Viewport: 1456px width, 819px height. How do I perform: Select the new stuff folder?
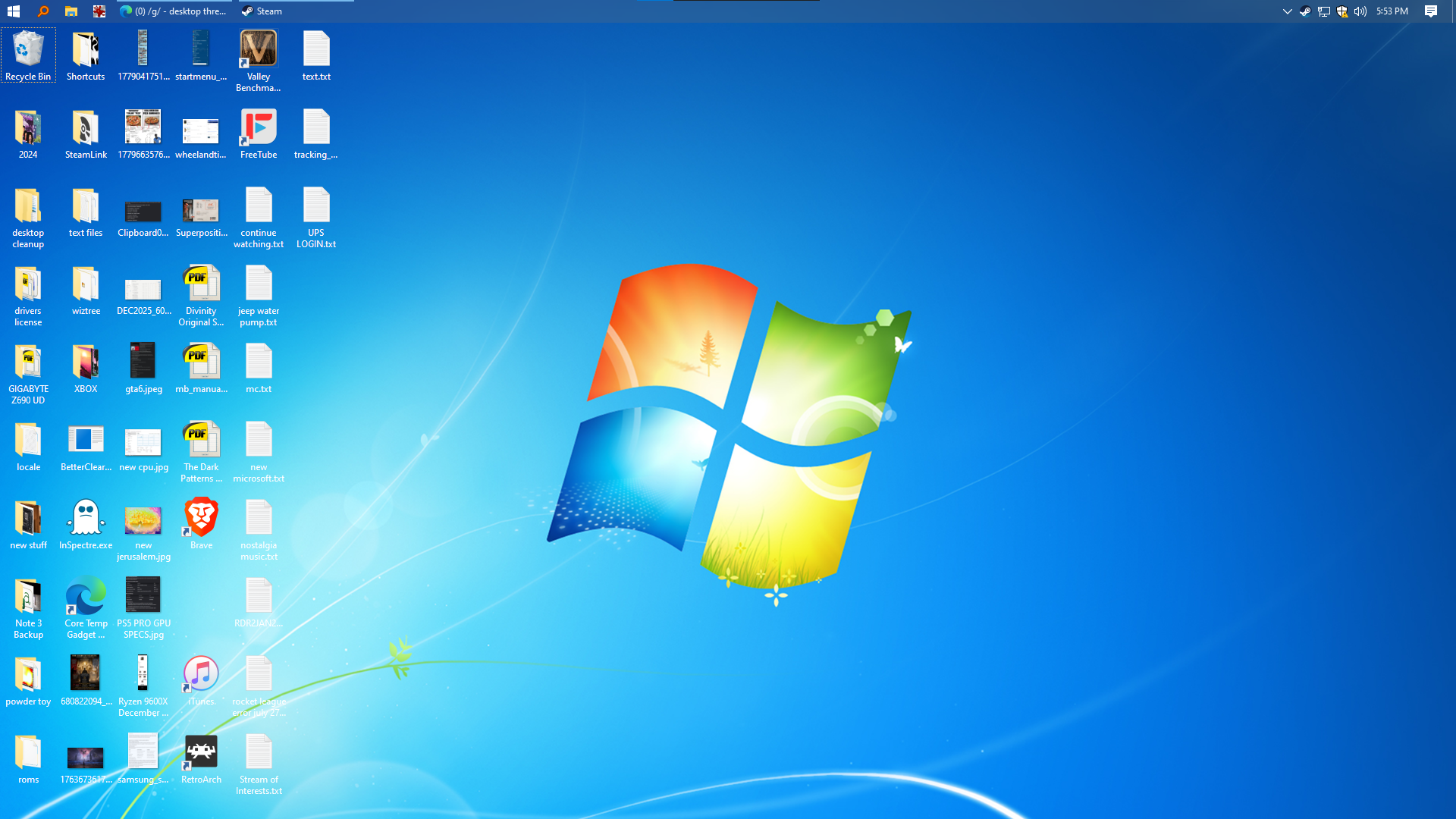(28, 525)
